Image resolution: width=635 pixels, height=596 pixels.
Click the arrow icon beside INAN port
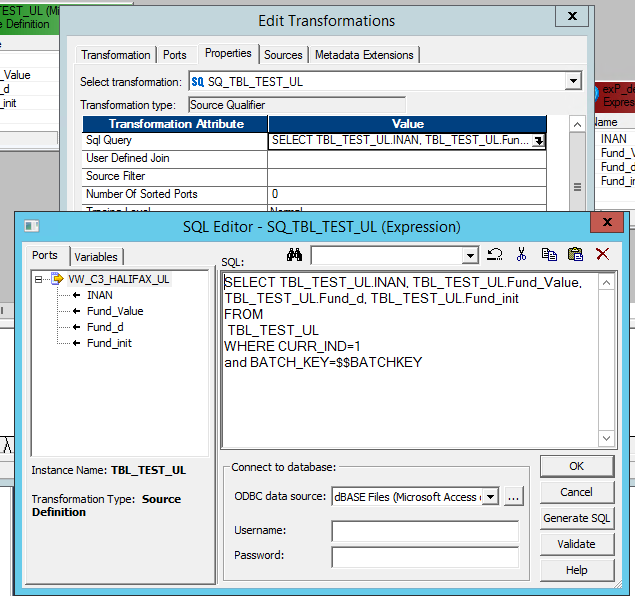point(77,295)
